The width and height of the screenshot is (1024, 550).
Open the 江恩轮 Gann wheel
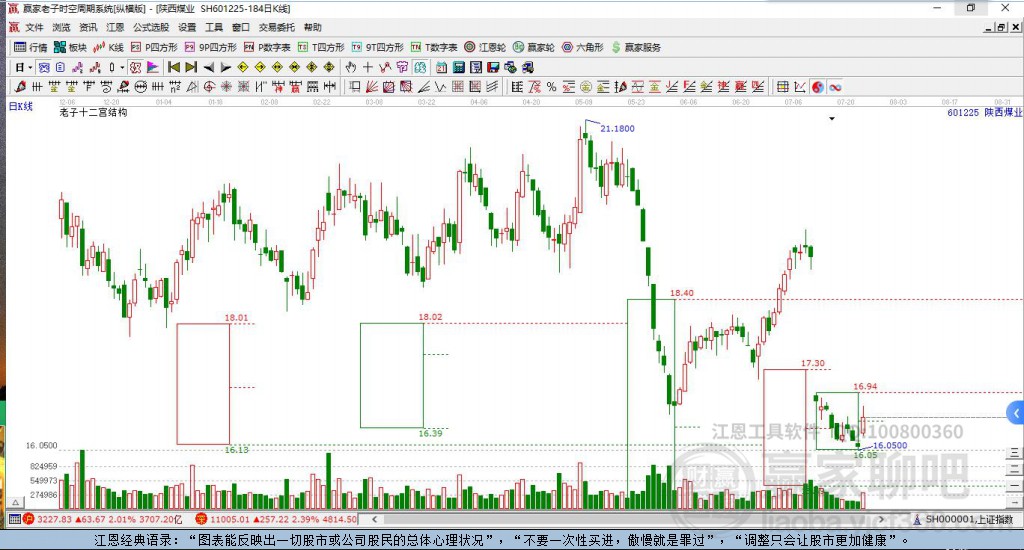[485, 47]
